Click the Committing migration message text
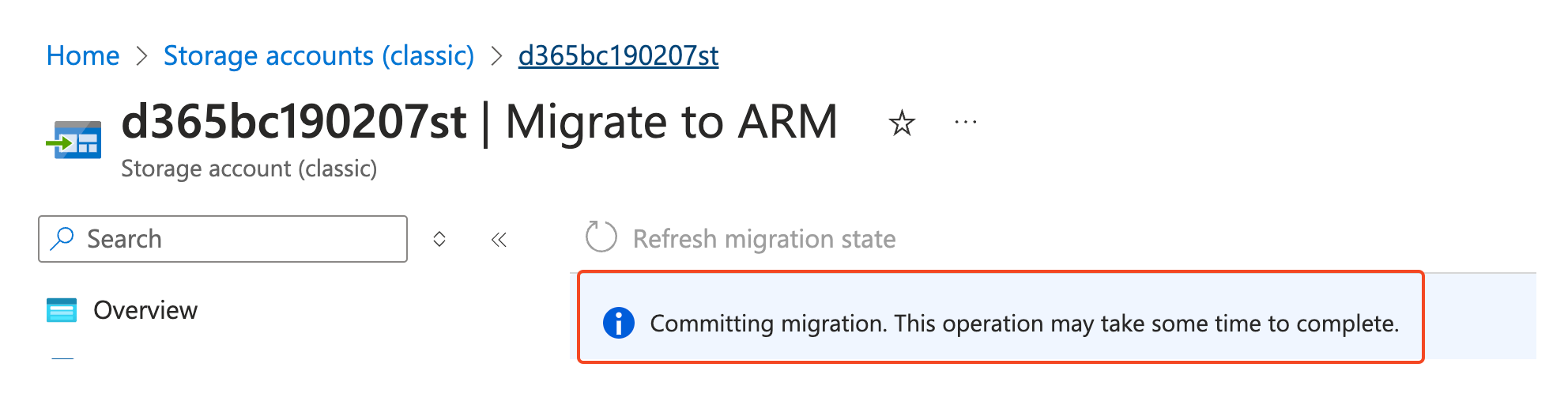This screenshot has width=1568, height=394. click(x=1024, y=324)
